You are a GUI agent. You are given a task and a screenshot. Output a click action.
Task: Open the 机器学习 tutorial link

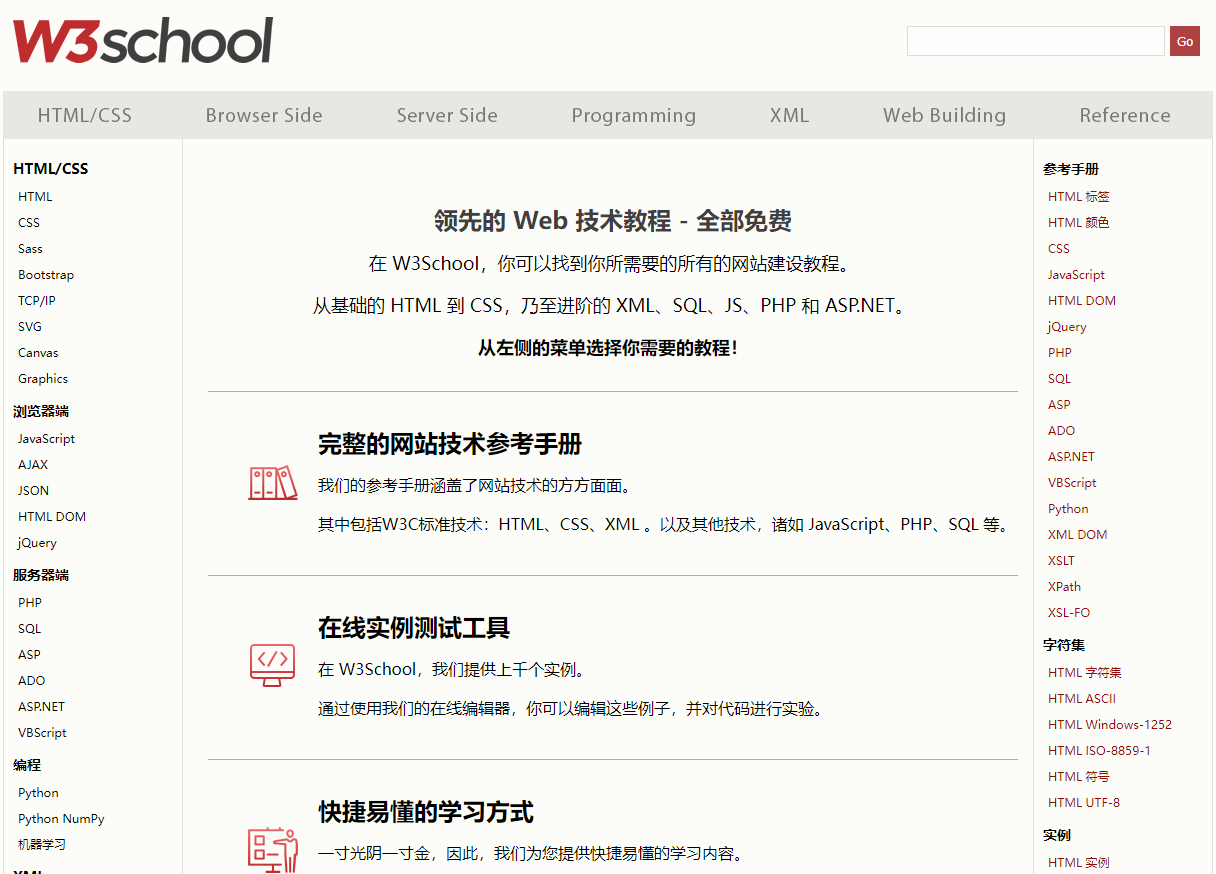coord(42,845)
